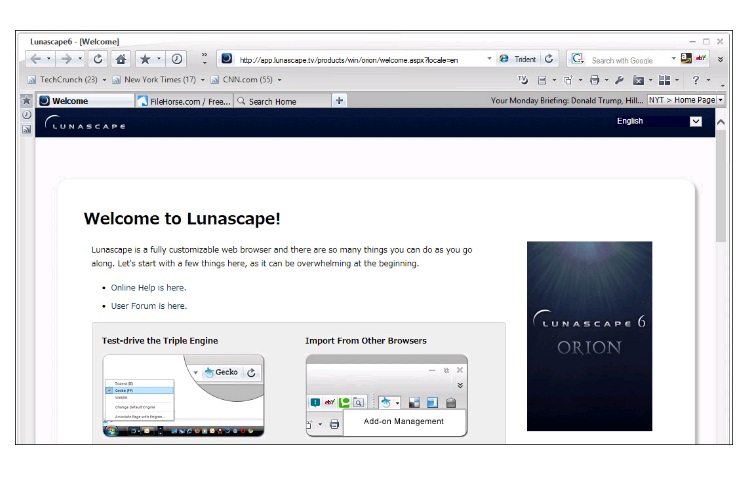This screenshot has width=750, height=480.
Task: Follow the User Forum link
Action: 149,306
